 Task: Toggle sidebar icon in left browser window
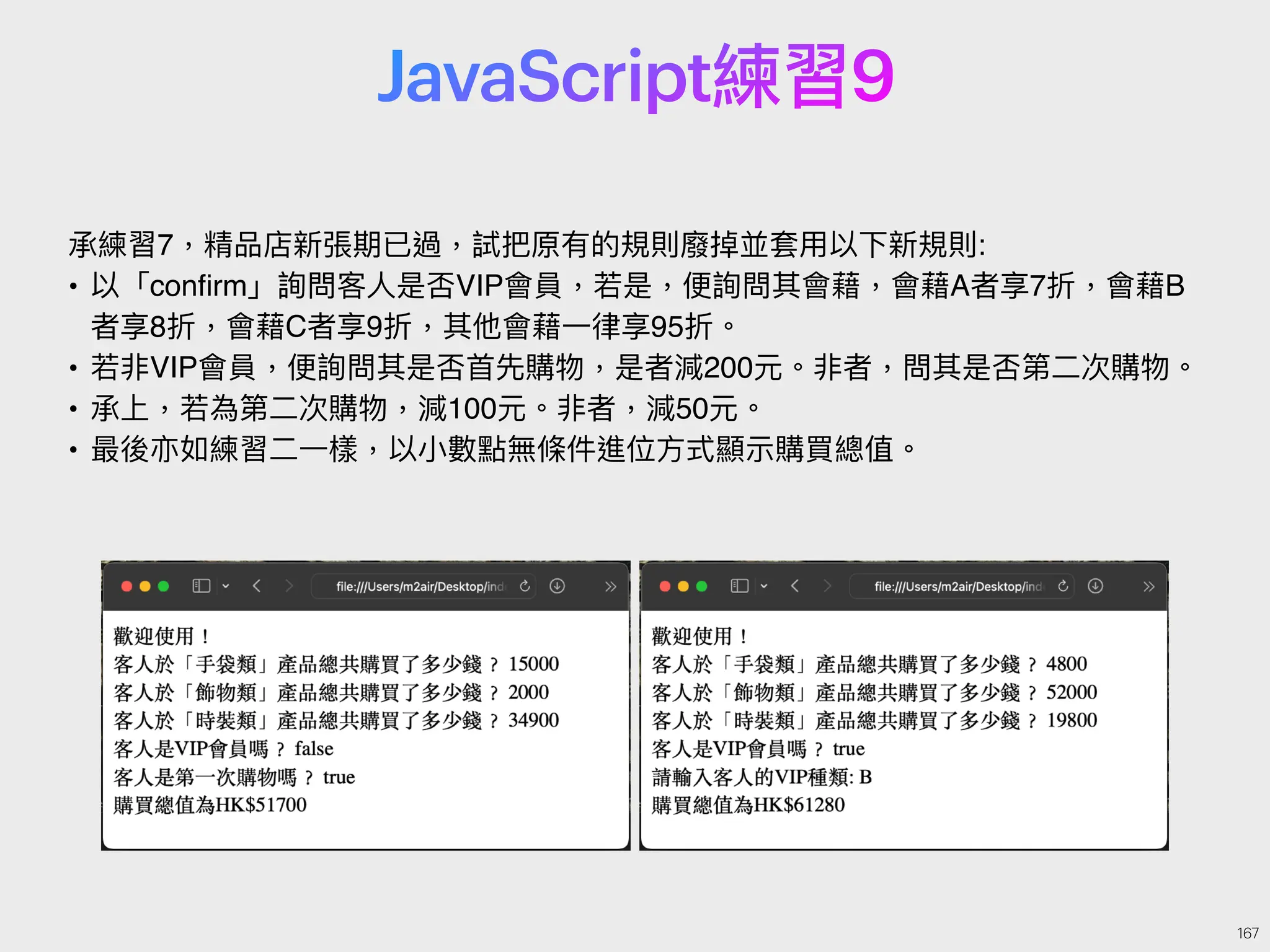coord(202,586)
